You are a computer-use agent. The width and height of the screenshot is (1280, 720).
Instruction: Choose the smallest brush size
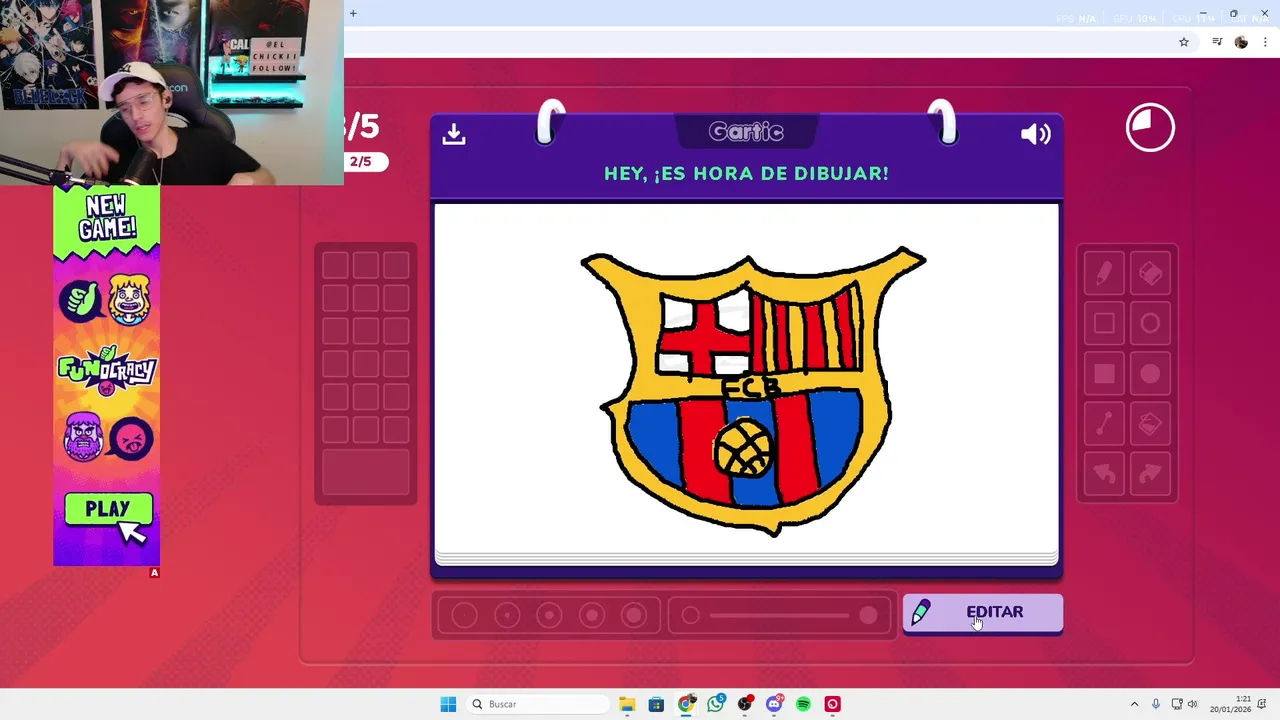(x=464, y=616)
